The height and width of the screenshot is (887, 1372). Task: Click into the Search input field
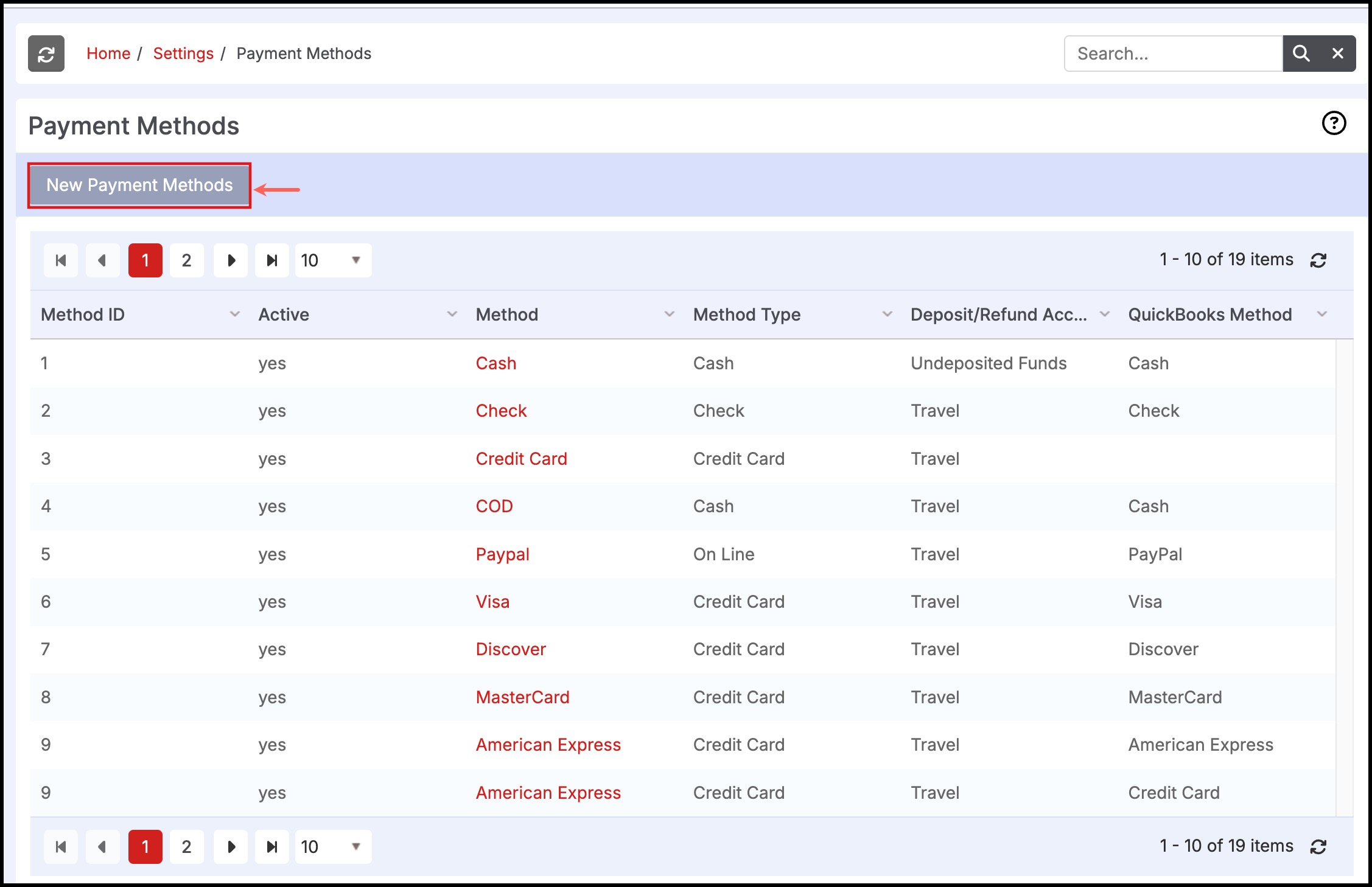(1172, 54)
